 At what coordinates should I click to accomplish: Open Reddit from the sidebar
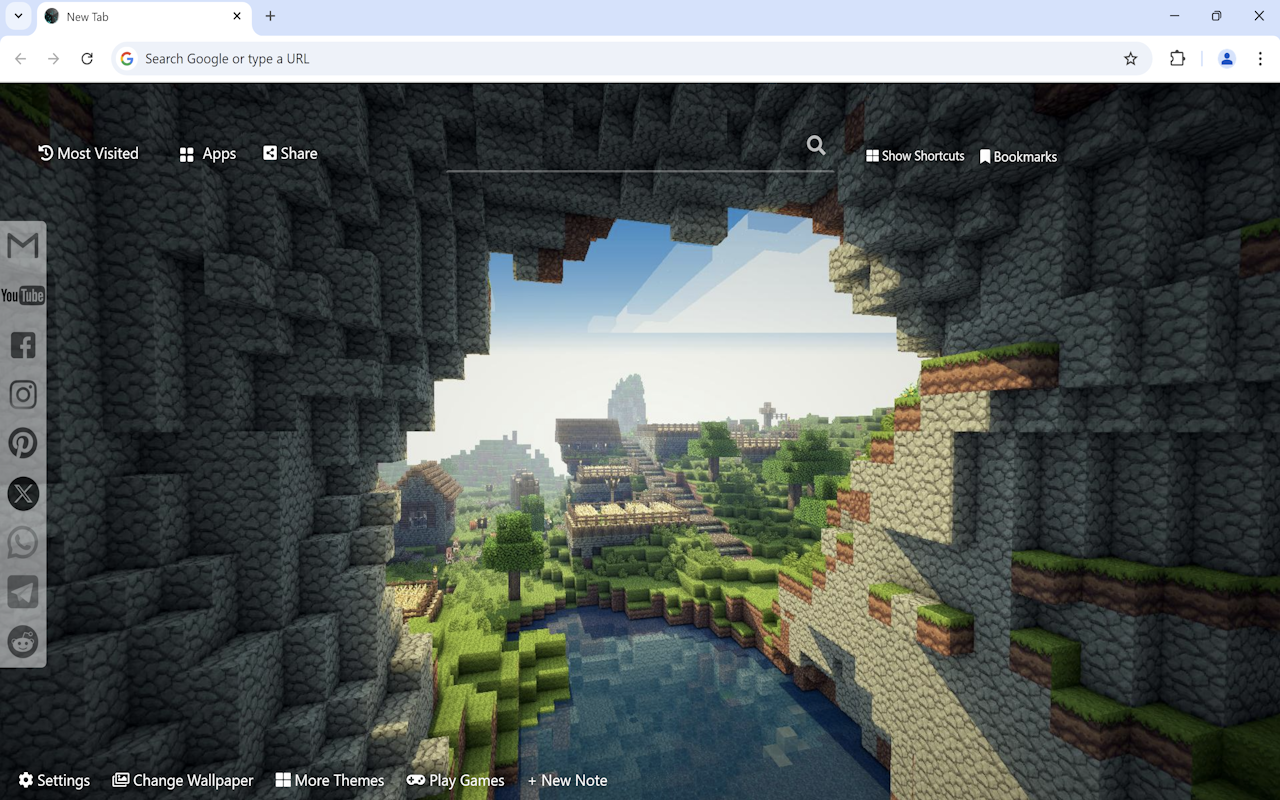pos(22,641)
